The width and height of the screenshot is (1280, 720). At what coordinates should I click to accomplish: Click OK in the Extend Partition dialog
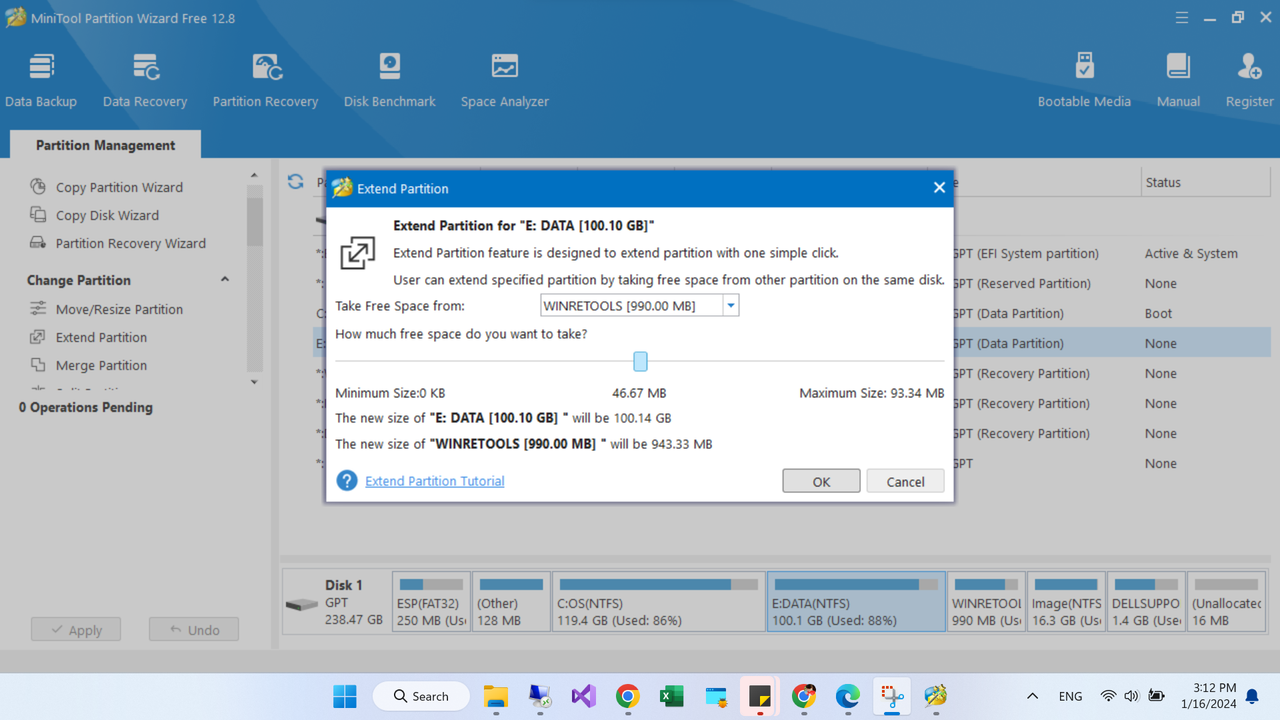821,481
